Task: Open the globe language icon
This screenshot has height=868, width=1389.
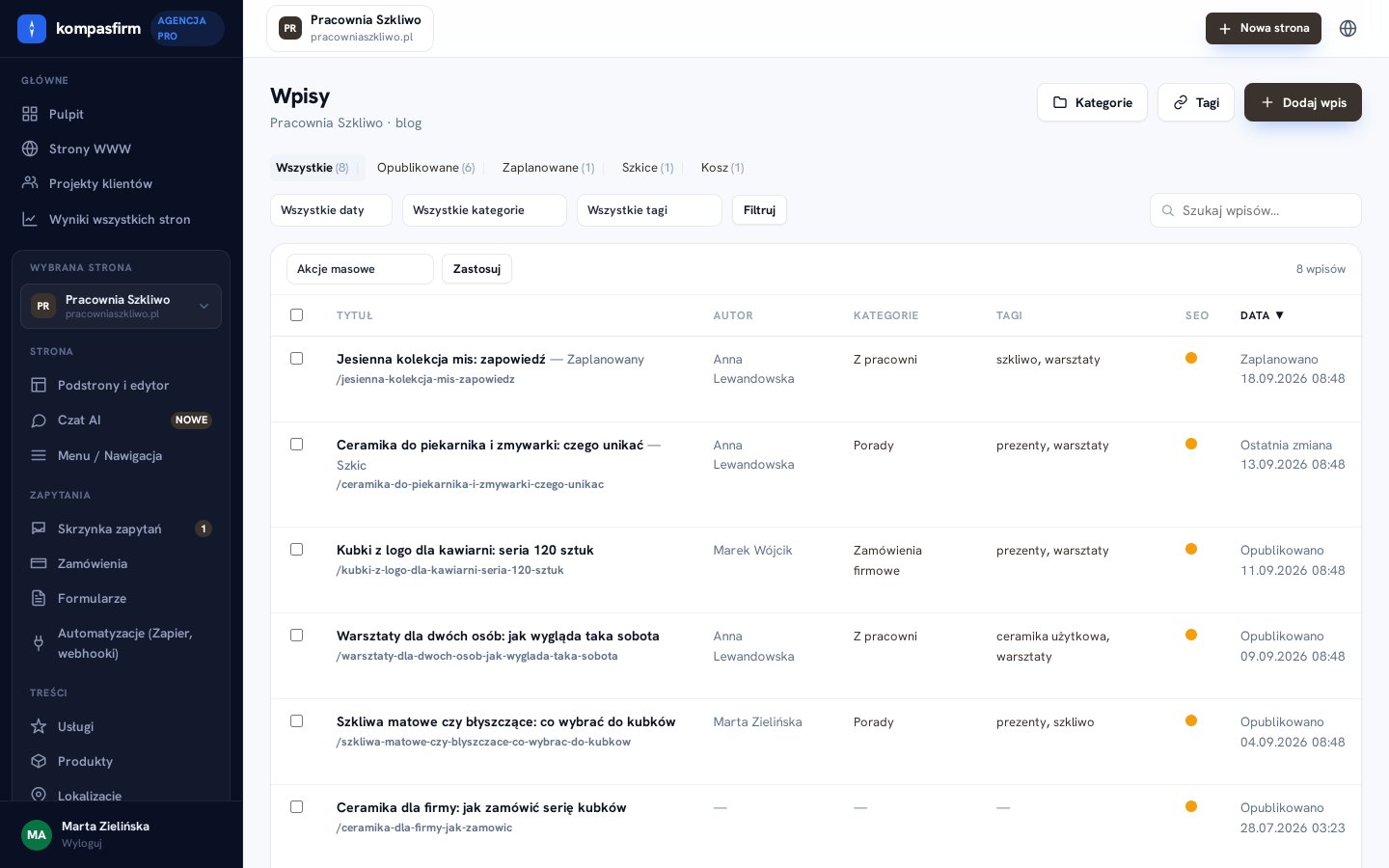Action: pos(1348,28)
